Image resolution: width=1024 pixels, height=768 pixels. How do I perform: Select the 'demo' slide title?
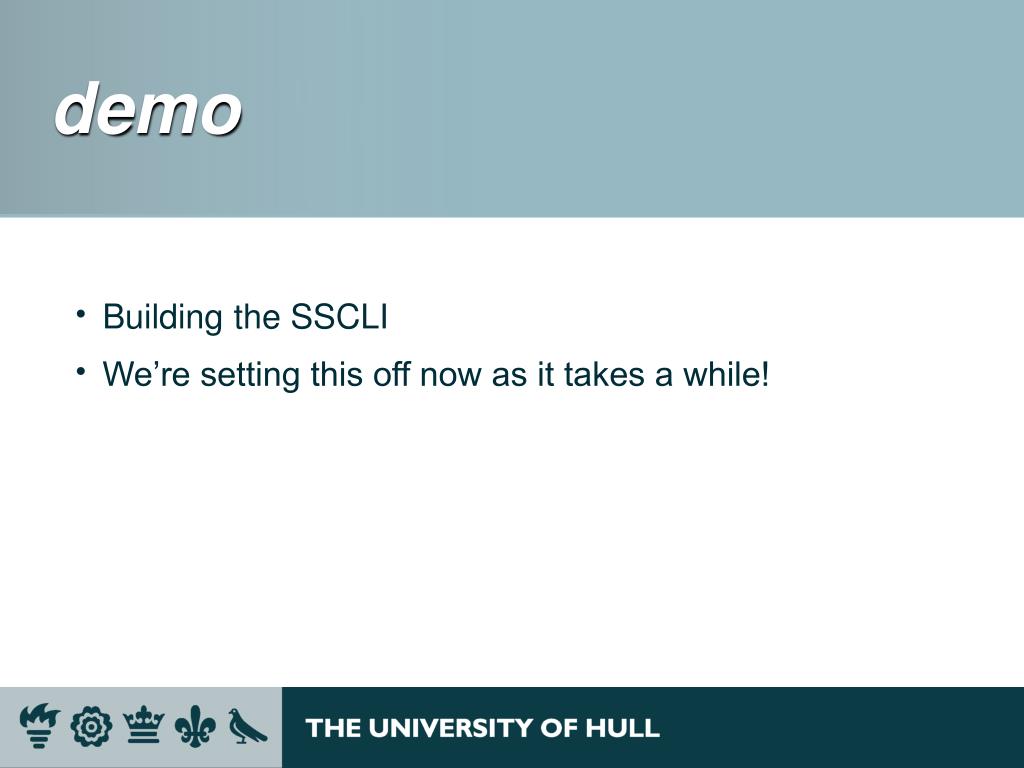[x=148, y=108]
